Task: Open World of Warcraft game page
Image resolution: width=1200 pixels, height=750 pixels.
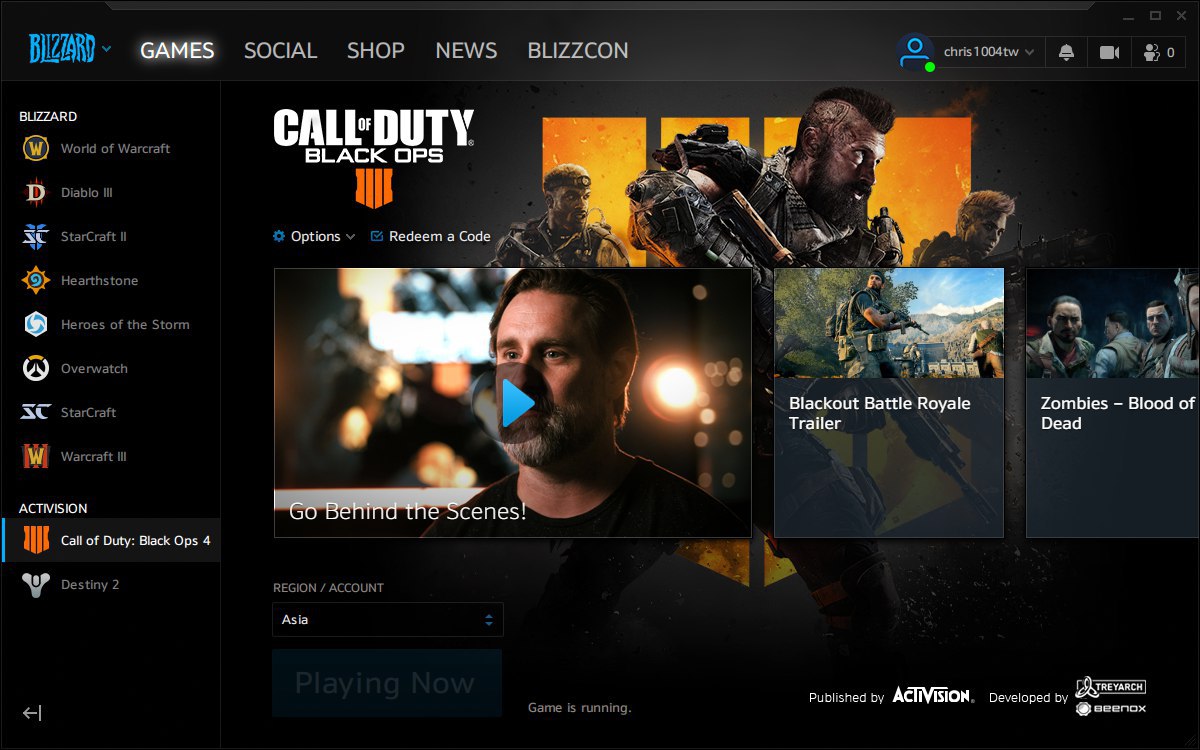Action: click(115, 148)
